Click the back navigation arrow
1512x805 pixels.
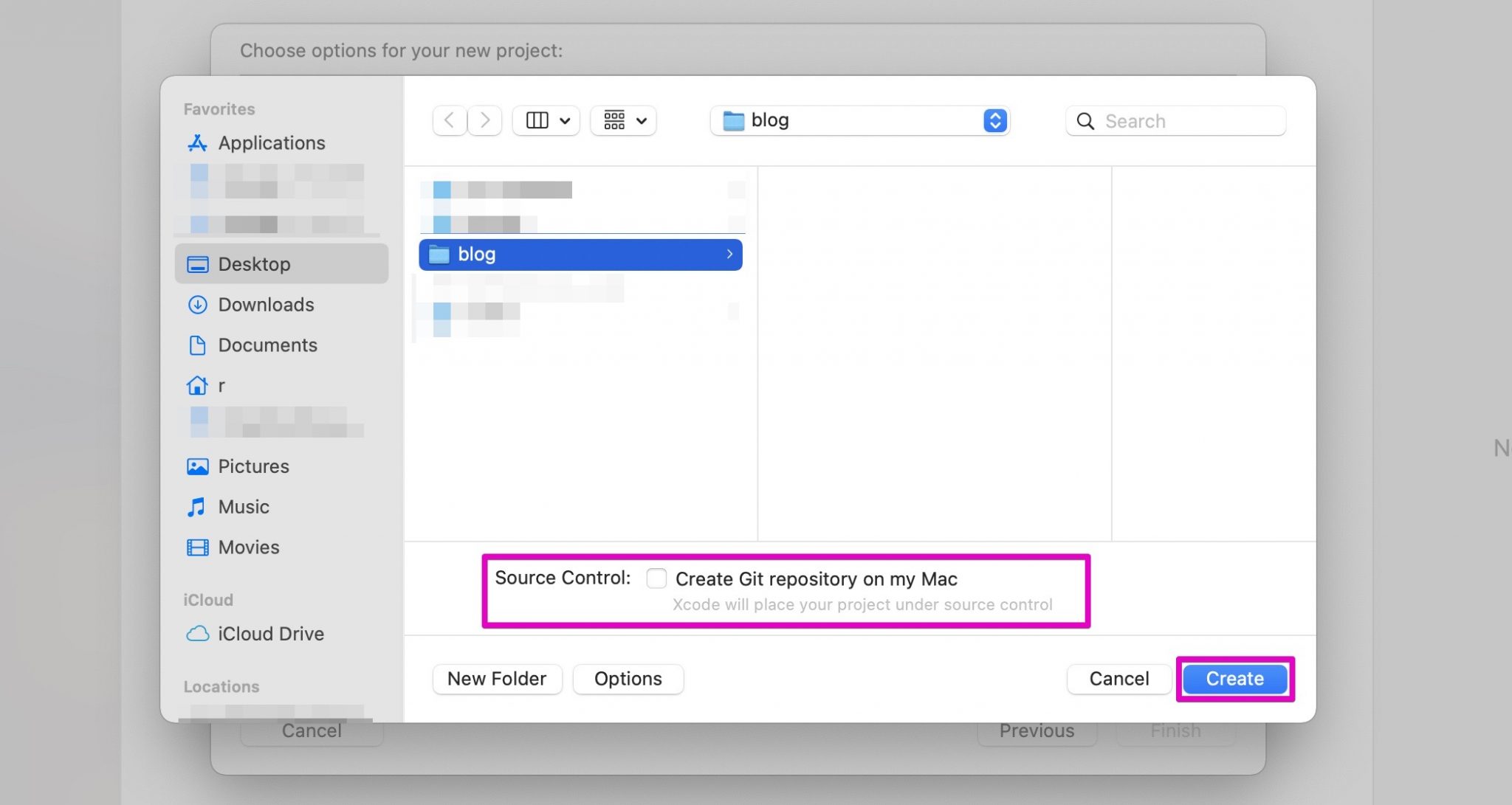pos(449,120)
